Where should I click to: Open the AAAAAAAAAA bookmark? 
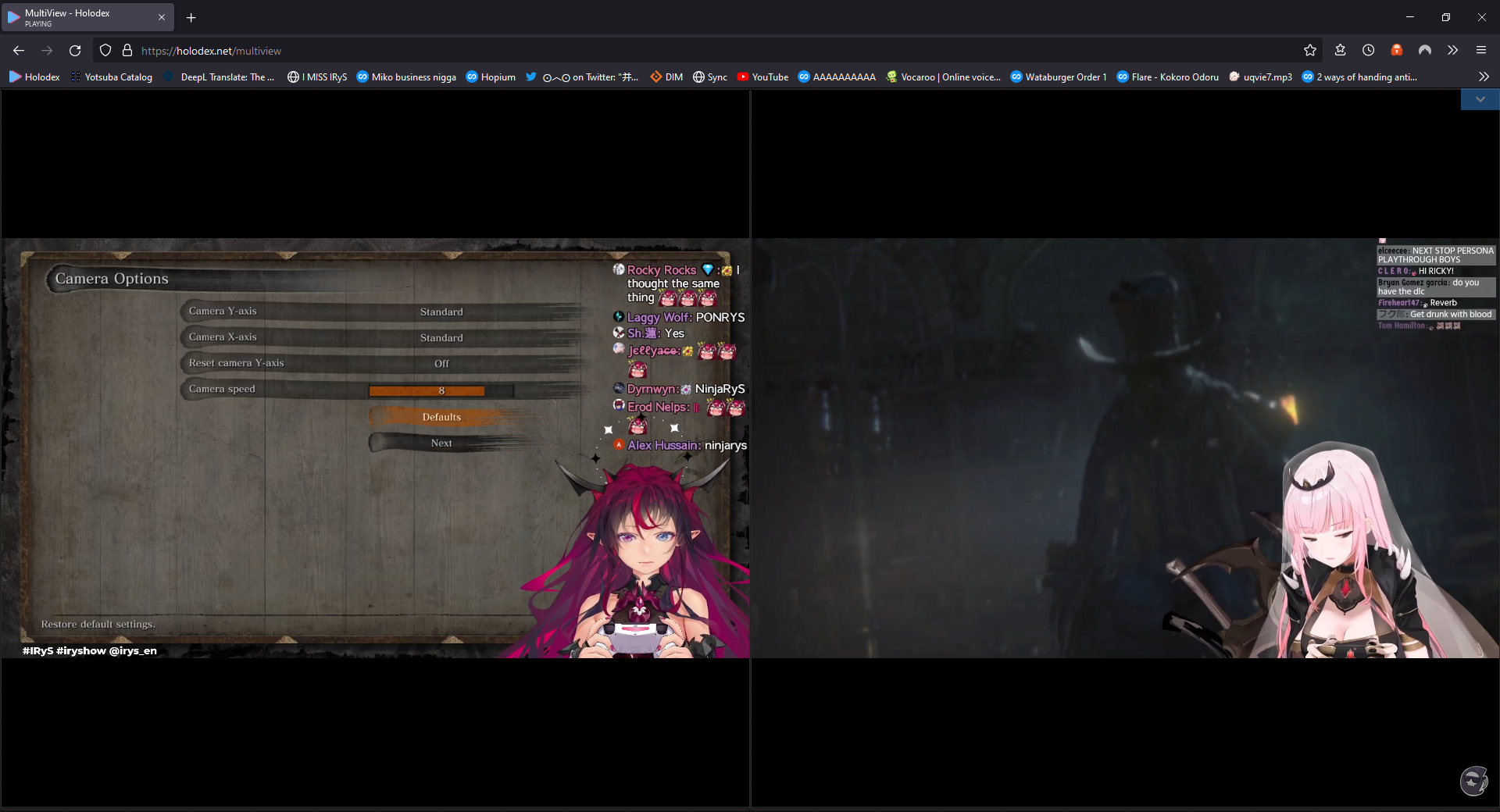(x=837, y=77)
